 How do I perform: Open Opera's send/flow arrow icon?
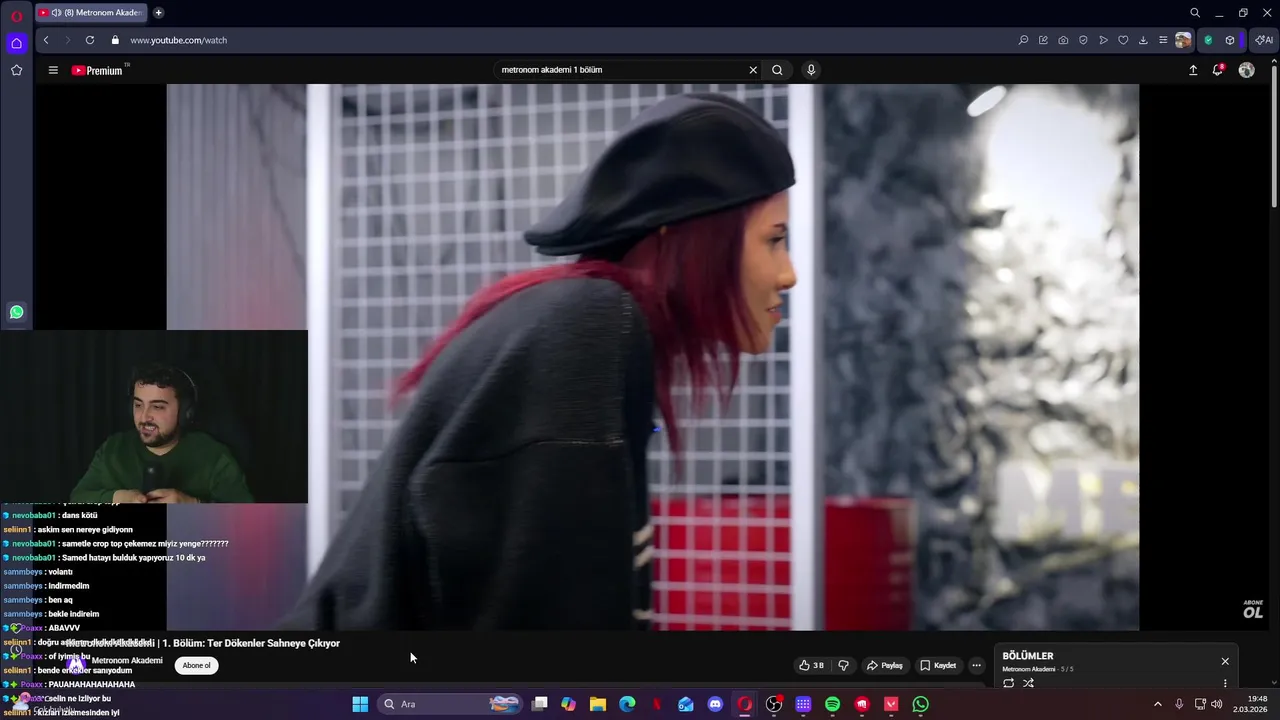point(1103,40)
